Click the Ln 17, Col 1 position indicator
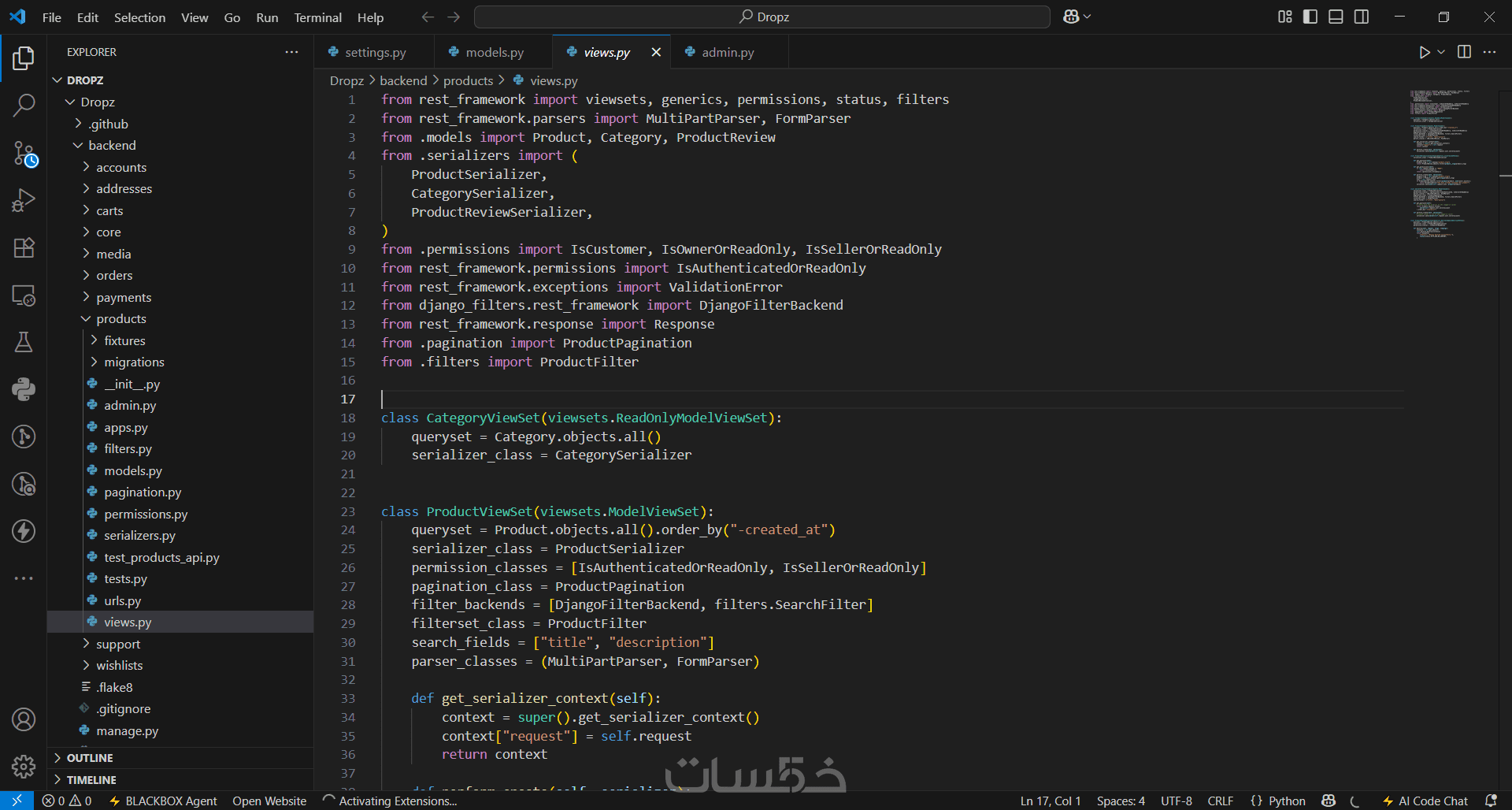This screenshot has width=1512, height=810. point(1051,801)
